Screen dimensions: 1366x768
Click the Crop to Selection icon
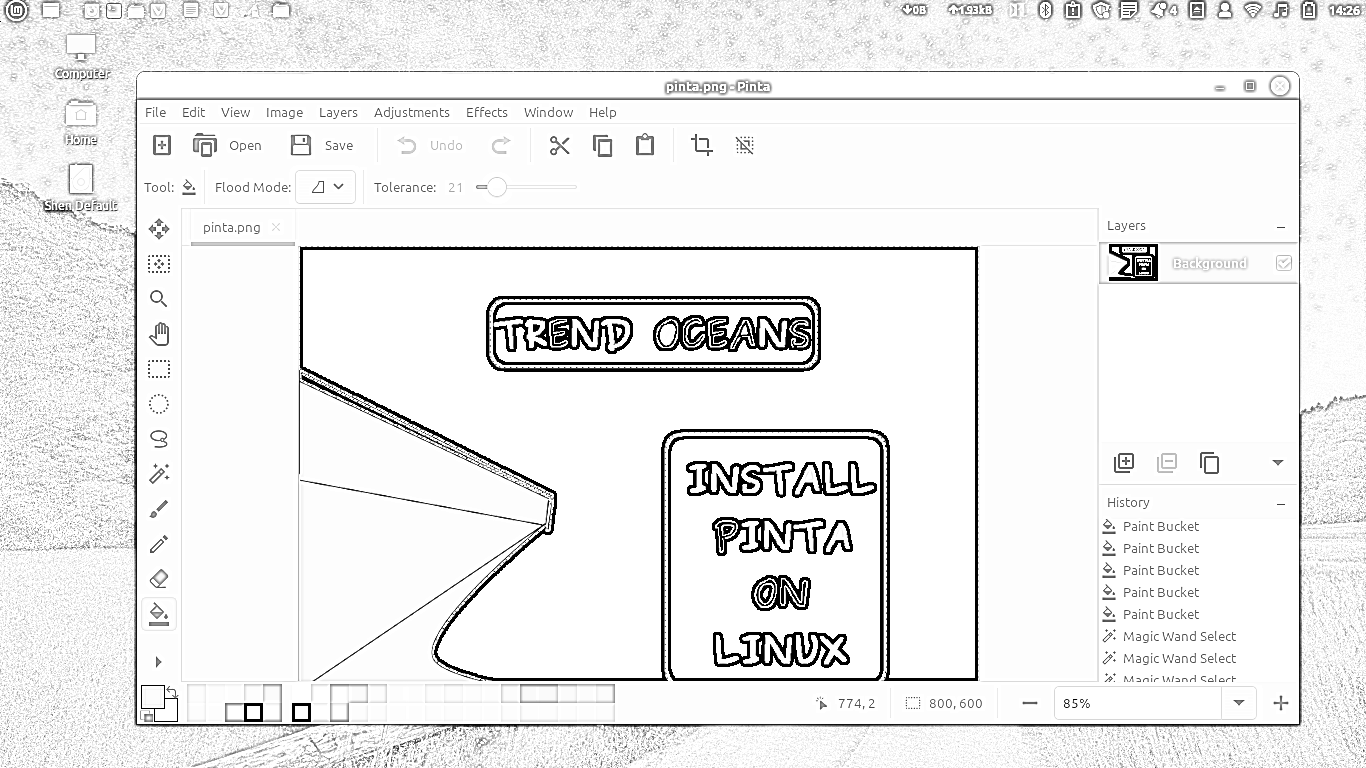point(702,146)
